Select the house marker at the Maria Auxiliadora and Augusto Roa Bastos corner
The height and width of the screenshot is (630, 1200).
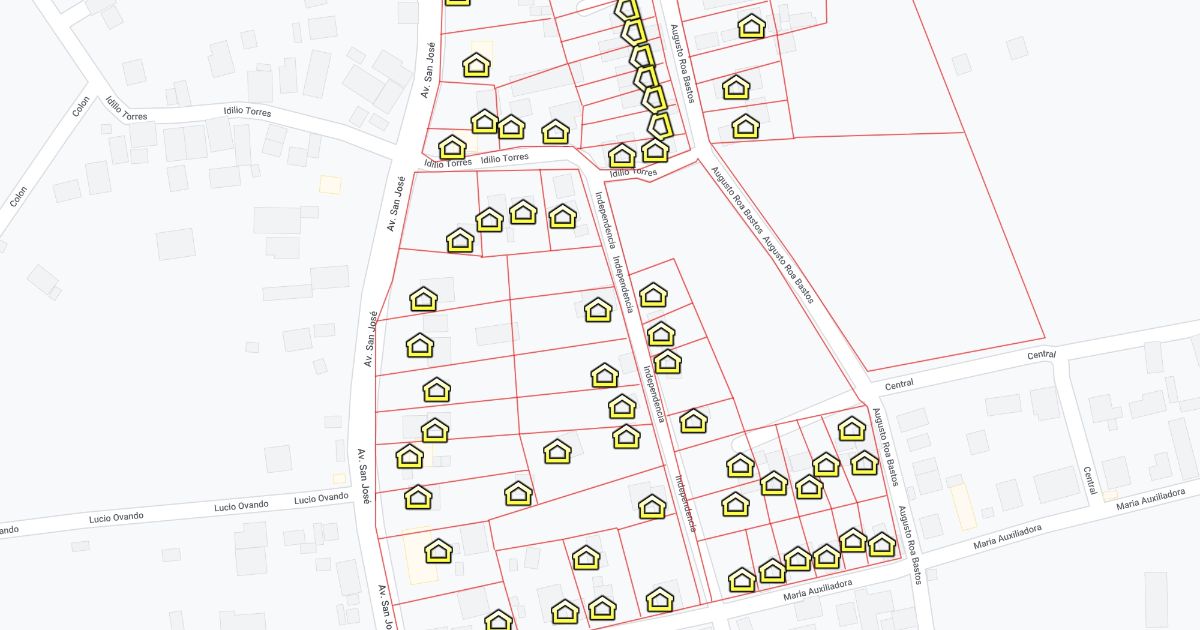point(881,544)
